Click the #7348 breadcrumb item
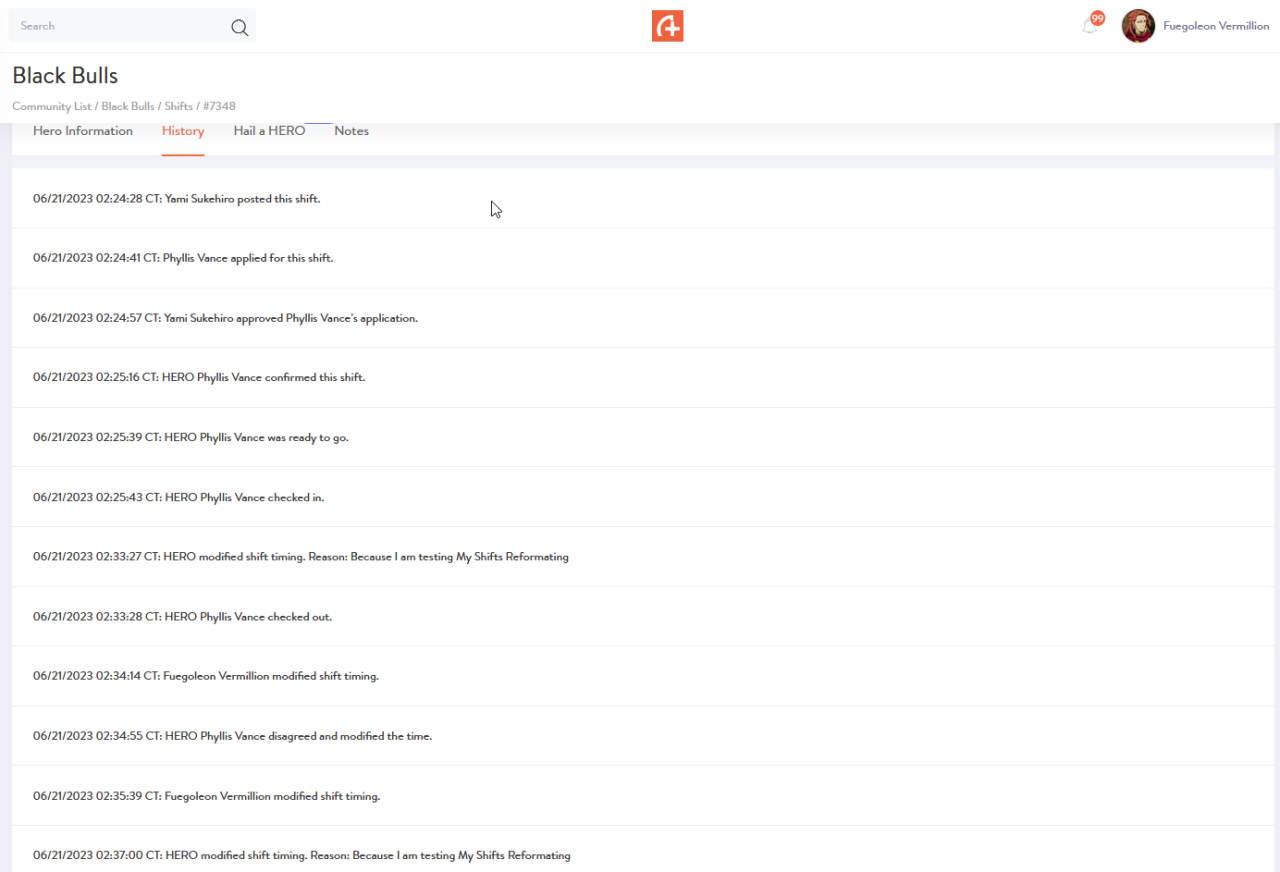Viewport: 1280px width, 872px height. click(219, 106)
